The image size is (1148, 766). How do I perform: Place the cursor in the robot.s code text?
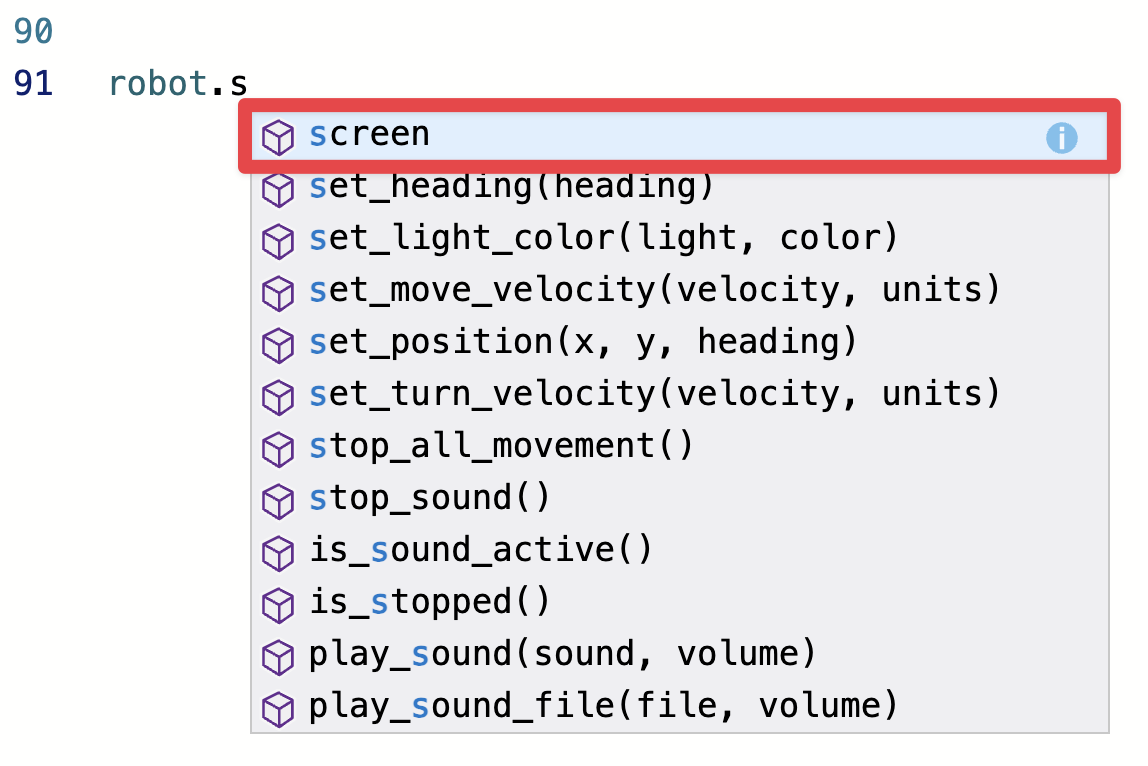(178, 84)
